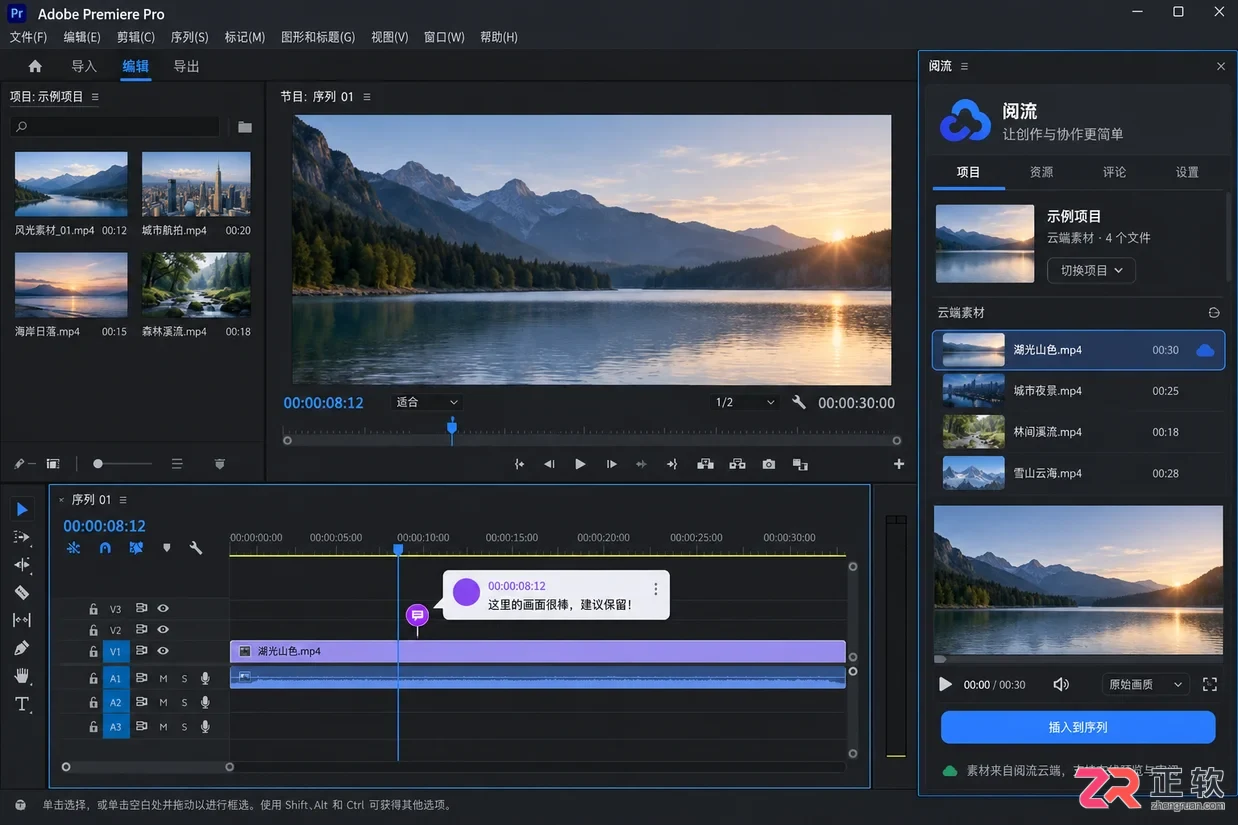The image size is (1238, 825).
Task: Click the Lift button in program monitor
Action: point(705,464)
